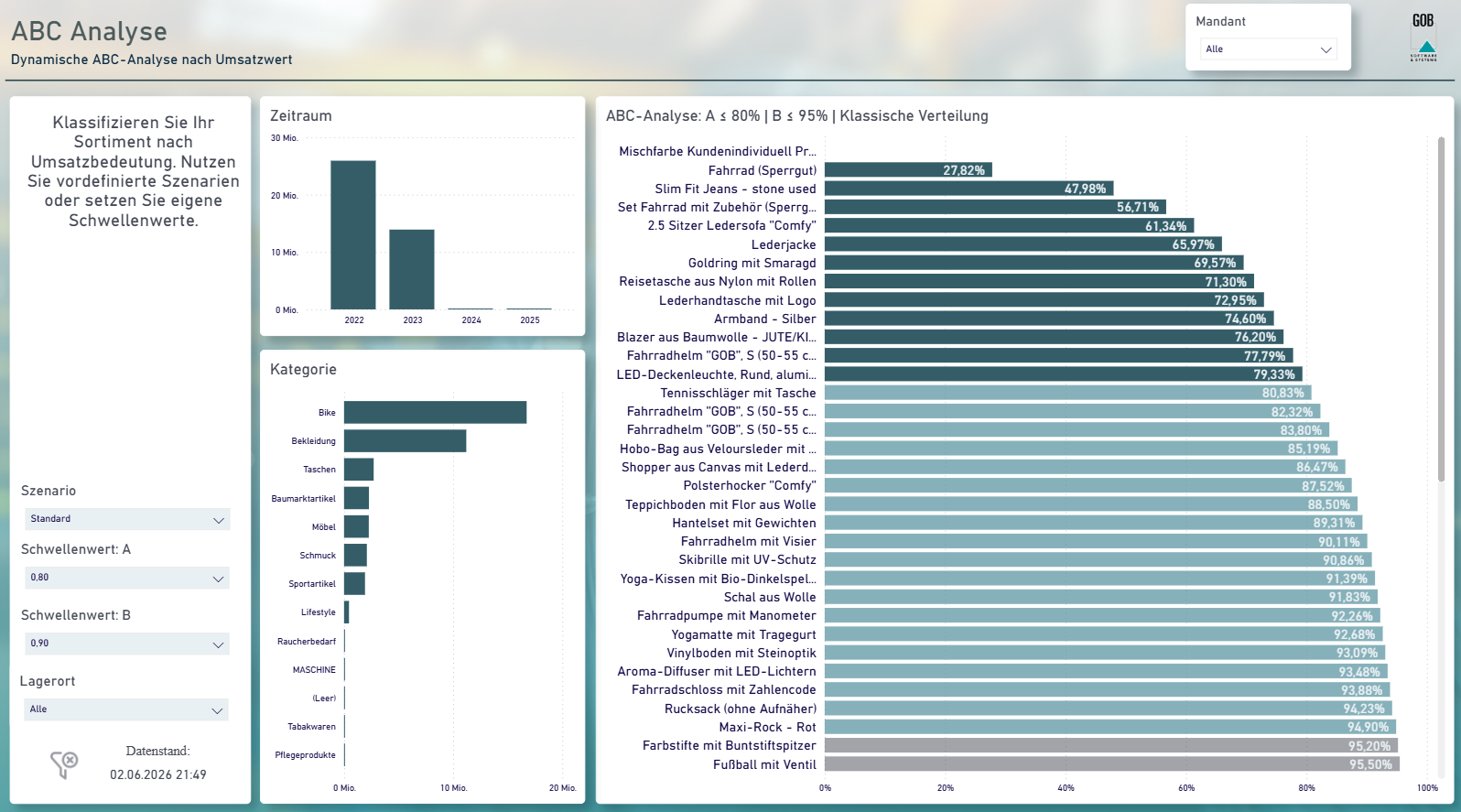Click the clear filters funnel icon
1461x812 pixels.
click(64, 764)
